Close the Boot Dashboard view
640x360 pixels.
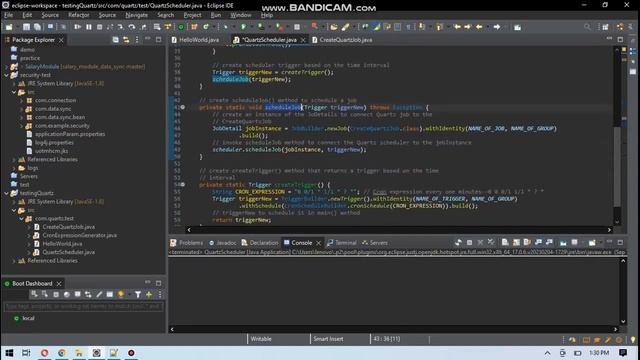point(59,283)
